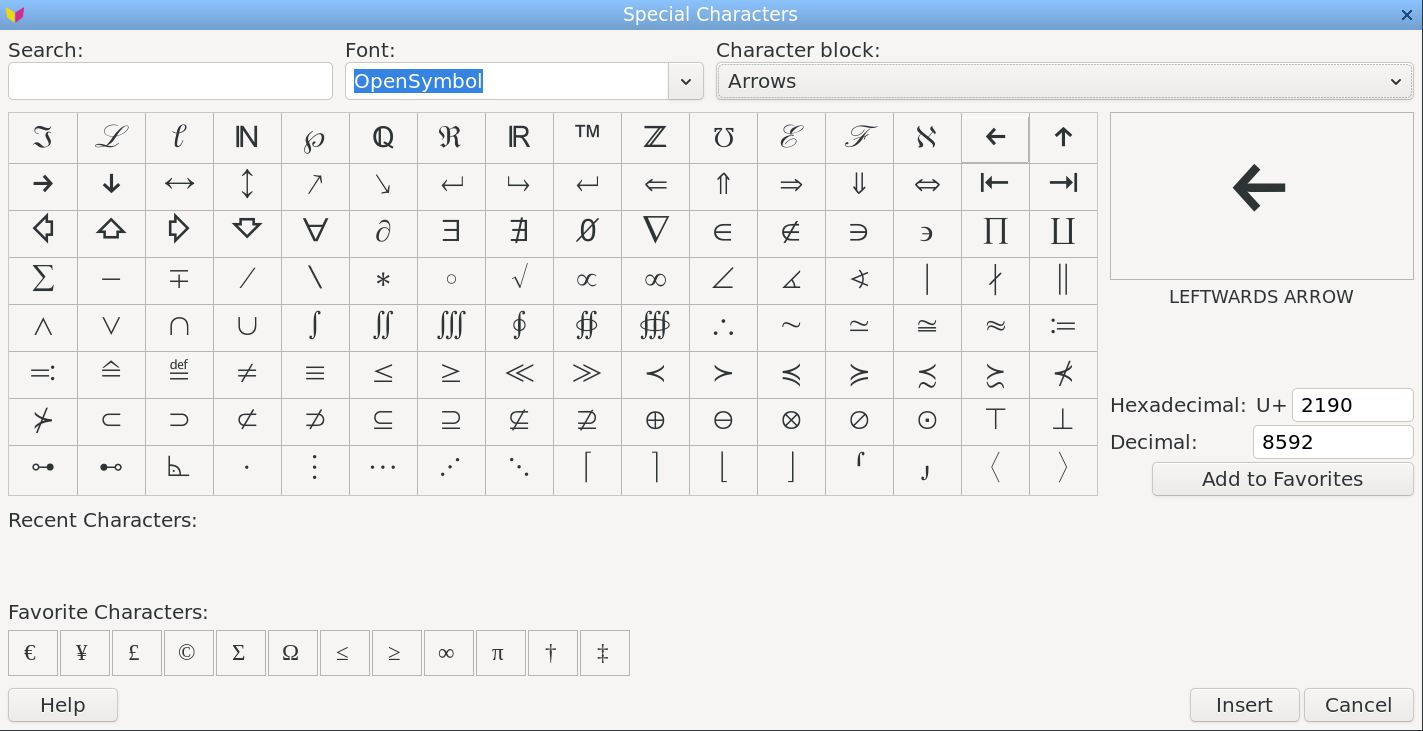This screenshot has height=731, width=1423.
Task: Open the Font dropdown arrow
Action: (x=685, y=82)
